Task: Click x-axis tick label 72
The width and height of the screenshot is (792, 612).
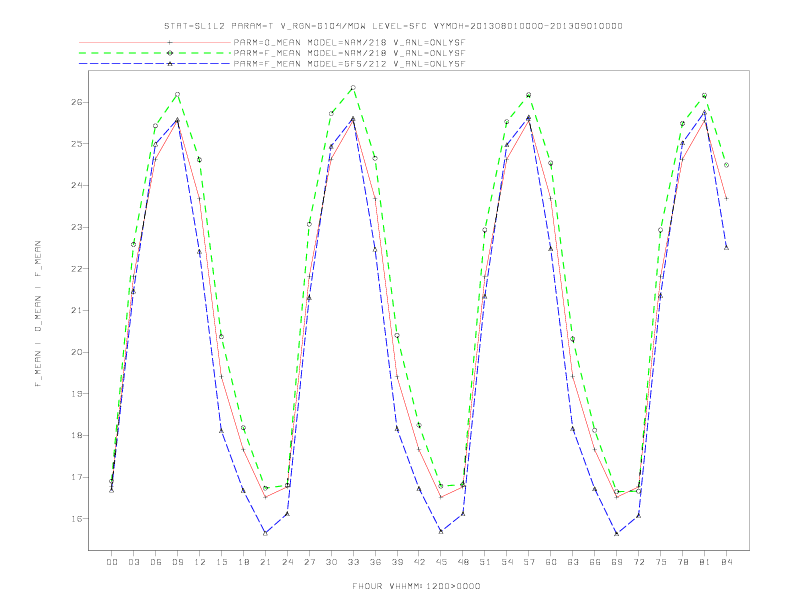Action: (639, 562)
